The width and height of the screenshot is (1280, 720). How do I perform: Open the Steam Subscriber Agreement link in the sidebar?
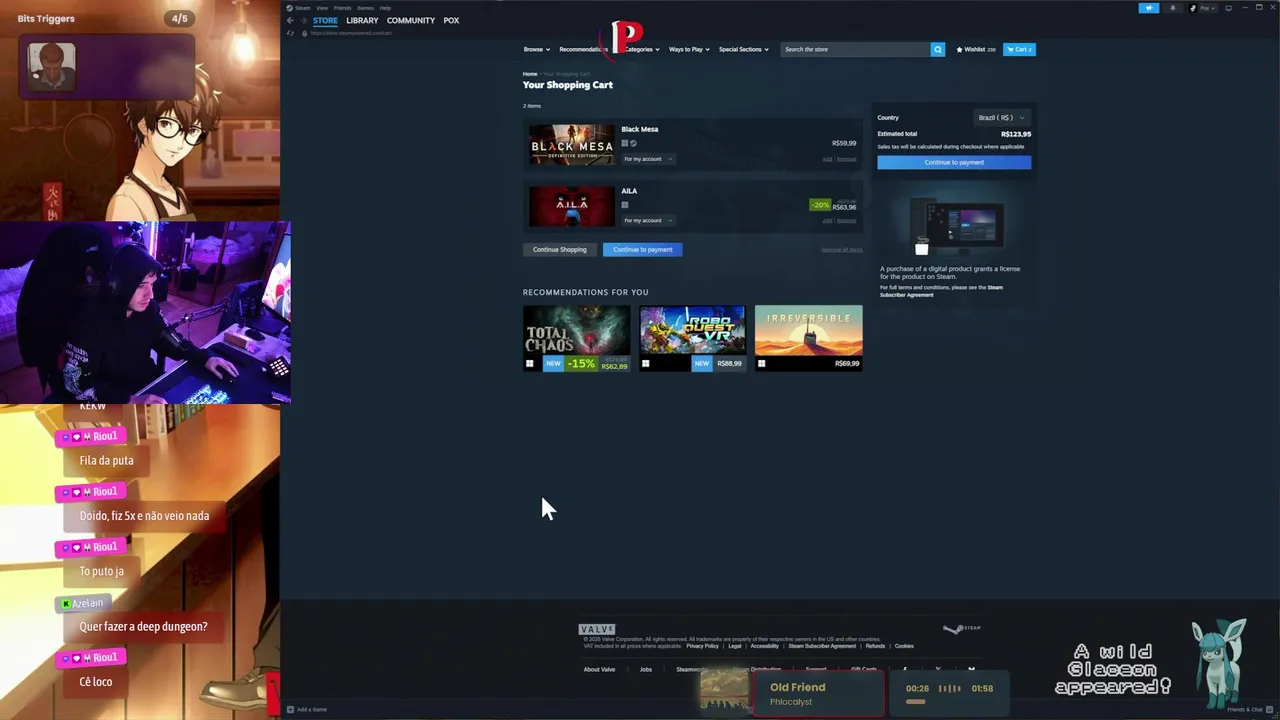click(940, 291)
